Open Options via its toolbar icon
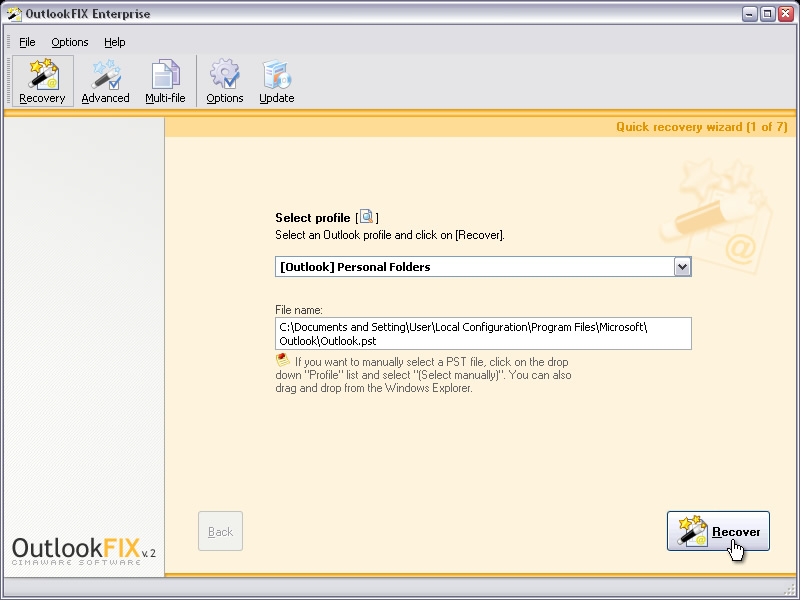This screenshot has width=800, height=600. [x=224, y=80]
